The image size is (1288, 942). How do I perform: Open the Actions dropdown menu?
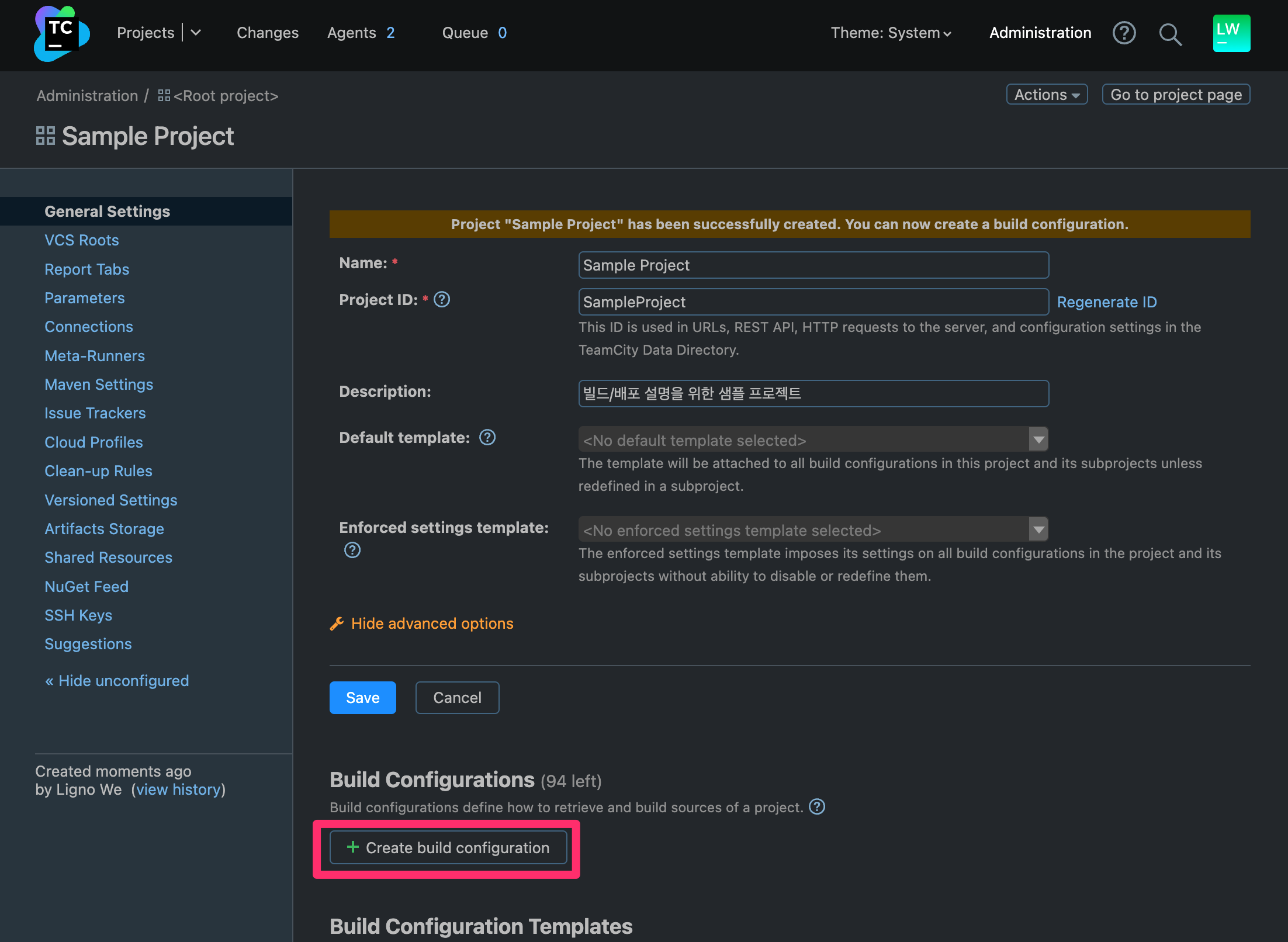pyautogui.click(x=1046, y=95)
